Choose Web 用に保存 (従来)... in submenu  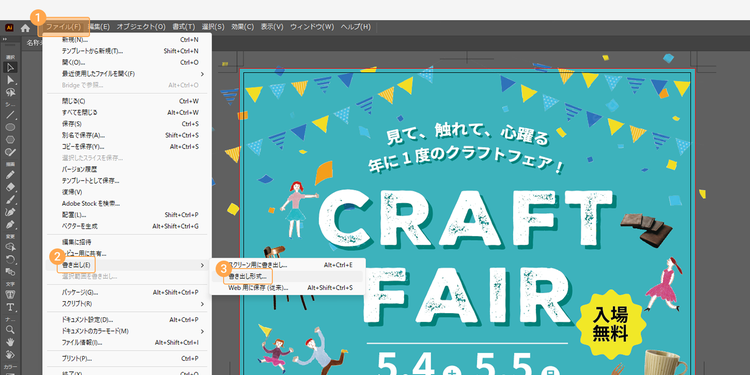287,287
